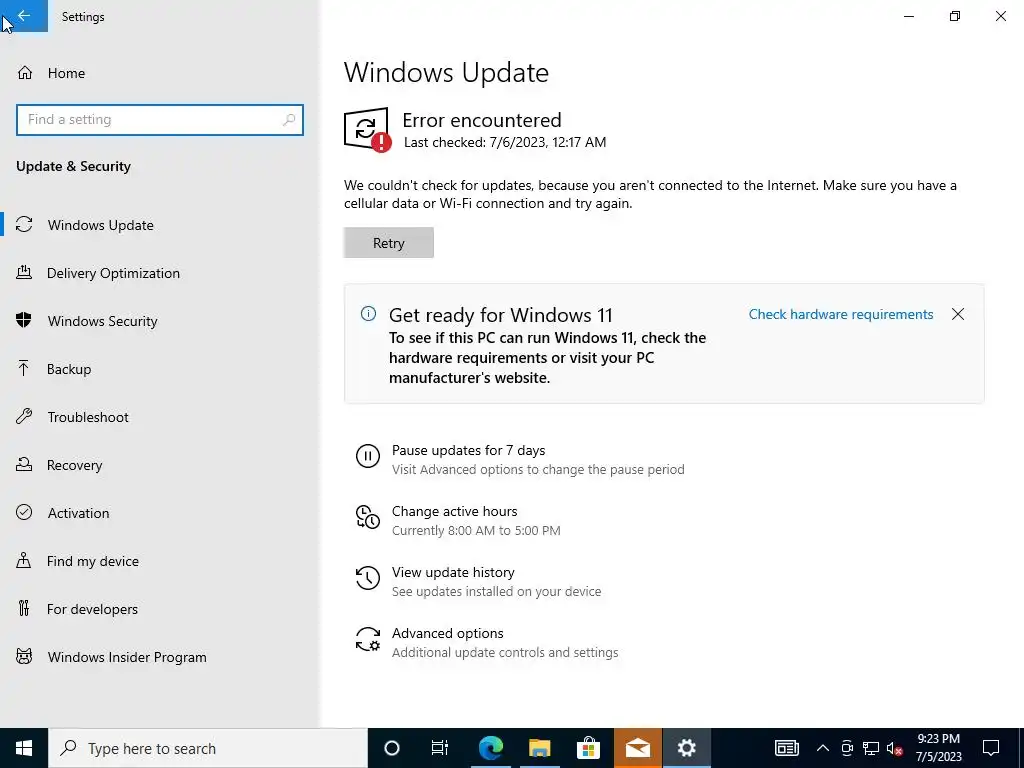
Task: Click the Troubleshoot wrench icon
Action: 24,417
